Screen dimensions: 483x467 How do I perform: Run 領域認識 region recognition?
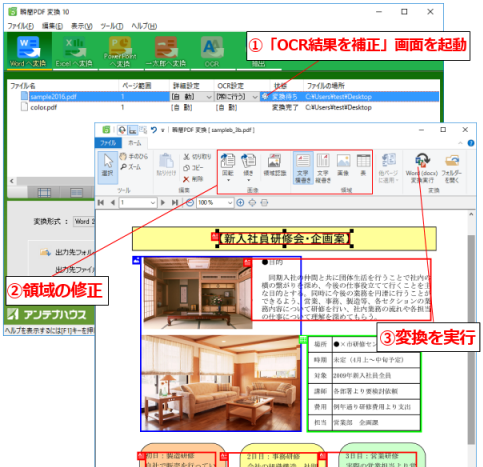[x=275, y=165]
